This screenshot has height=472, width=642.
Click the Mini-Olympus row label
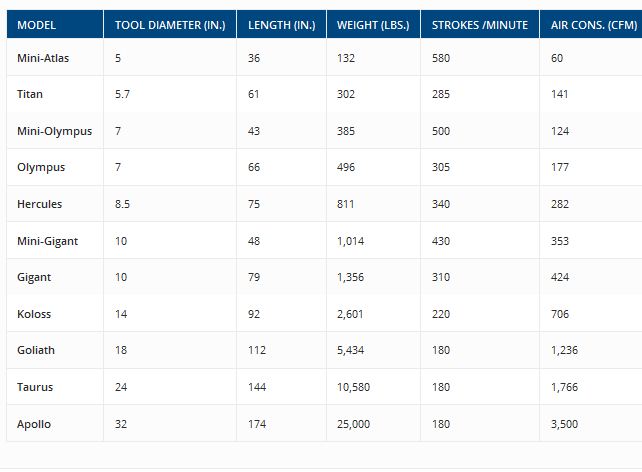[x=54, y=131]
